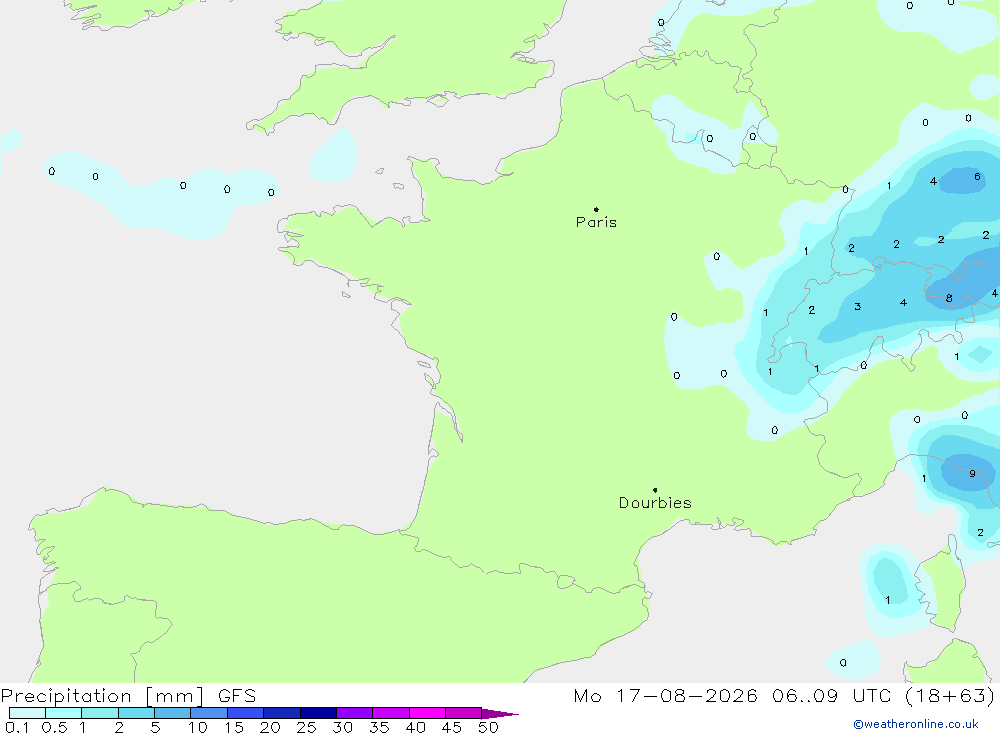The height and width of the screenshot is (733, 1000).
Task: Click the Paris location dot marker
Action: (x=596, y=209)
